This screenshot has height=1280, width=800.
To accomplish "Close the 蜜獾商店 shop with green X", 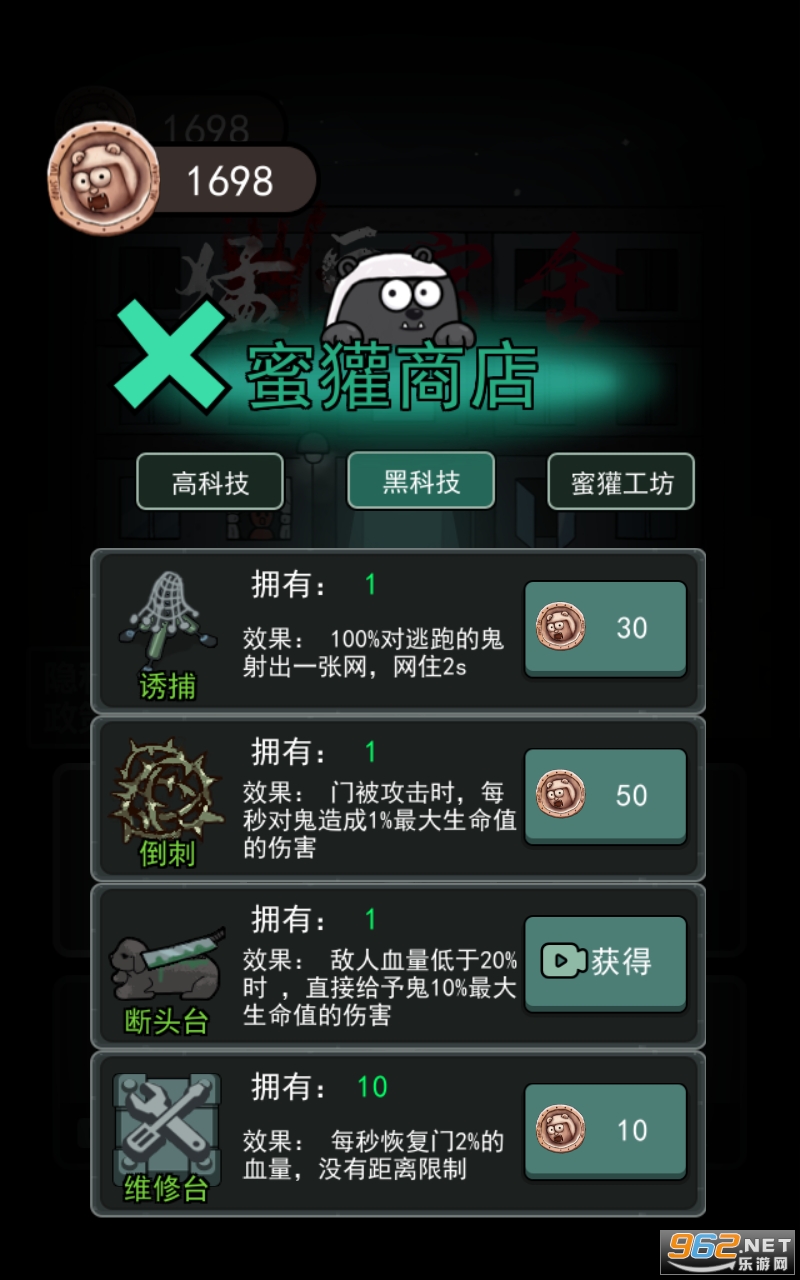I will (170, 357).
